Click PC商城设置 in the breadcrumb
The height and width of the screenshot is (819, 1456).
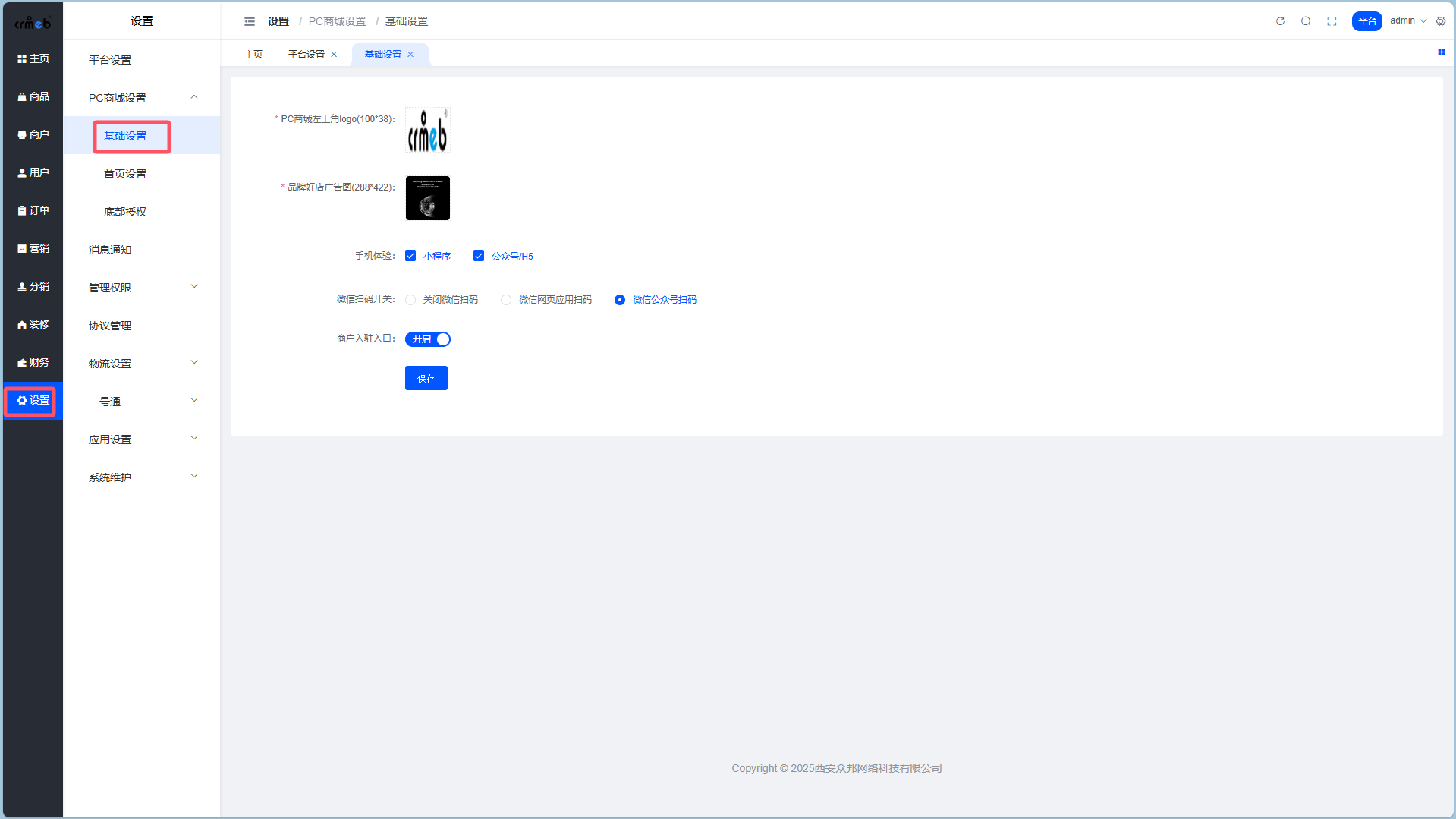pyautogui.click(x=337, y=21)
